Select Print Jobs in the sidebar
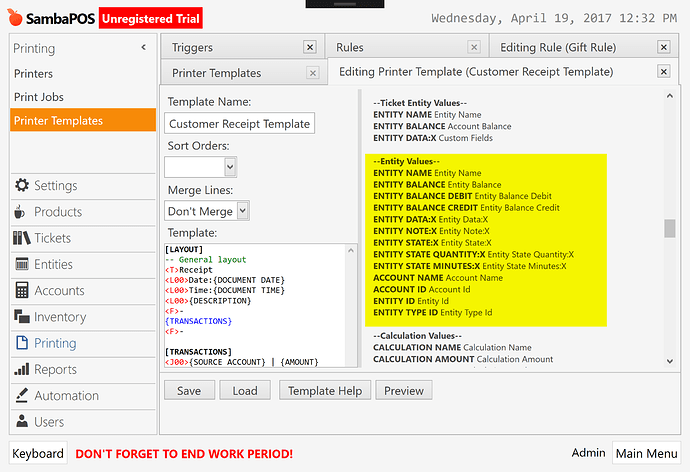 tap(39, 97)
